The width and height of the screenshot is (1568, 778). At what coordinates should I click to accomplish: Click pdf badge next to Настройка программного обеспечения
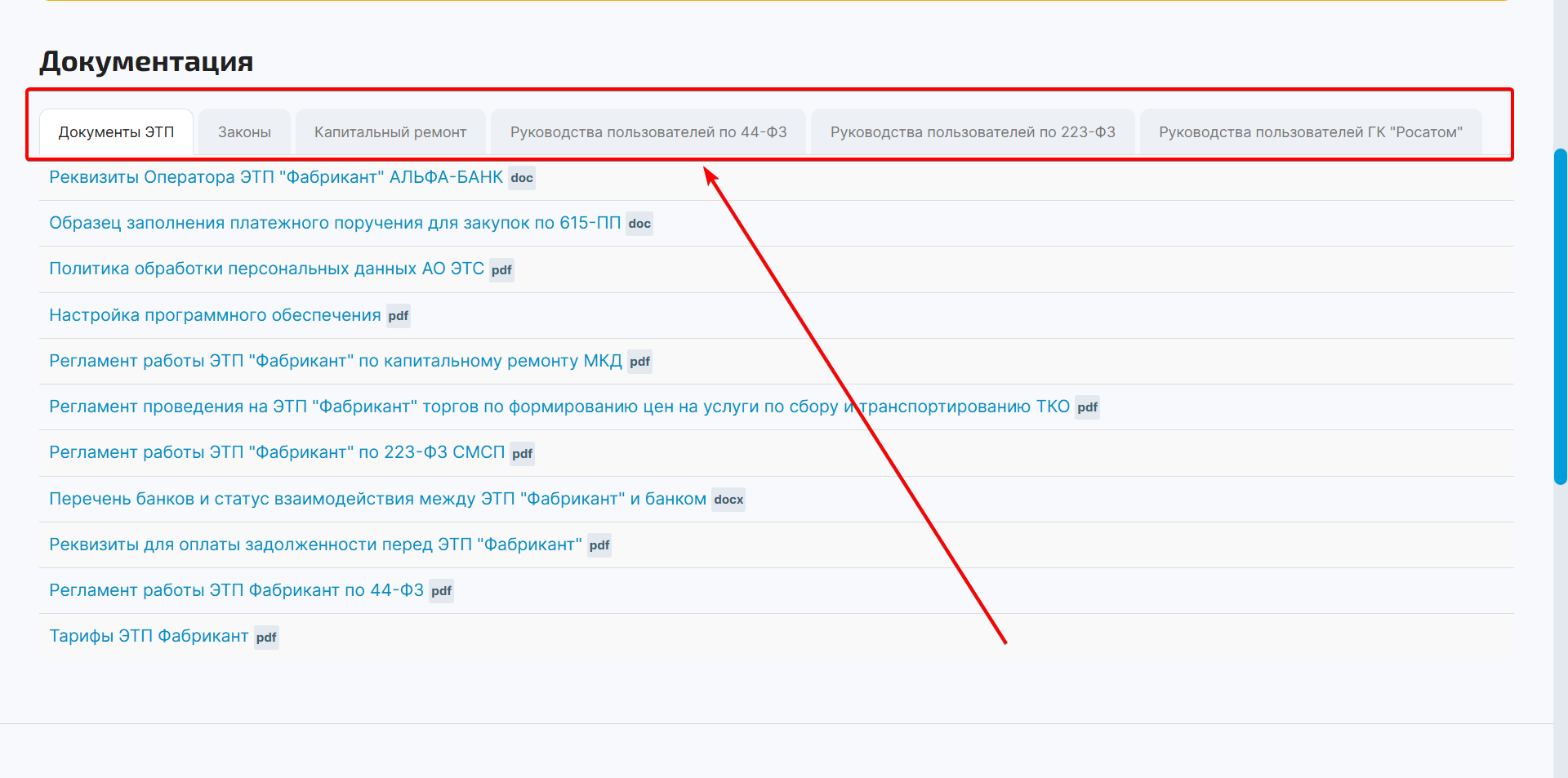[399, 316]
